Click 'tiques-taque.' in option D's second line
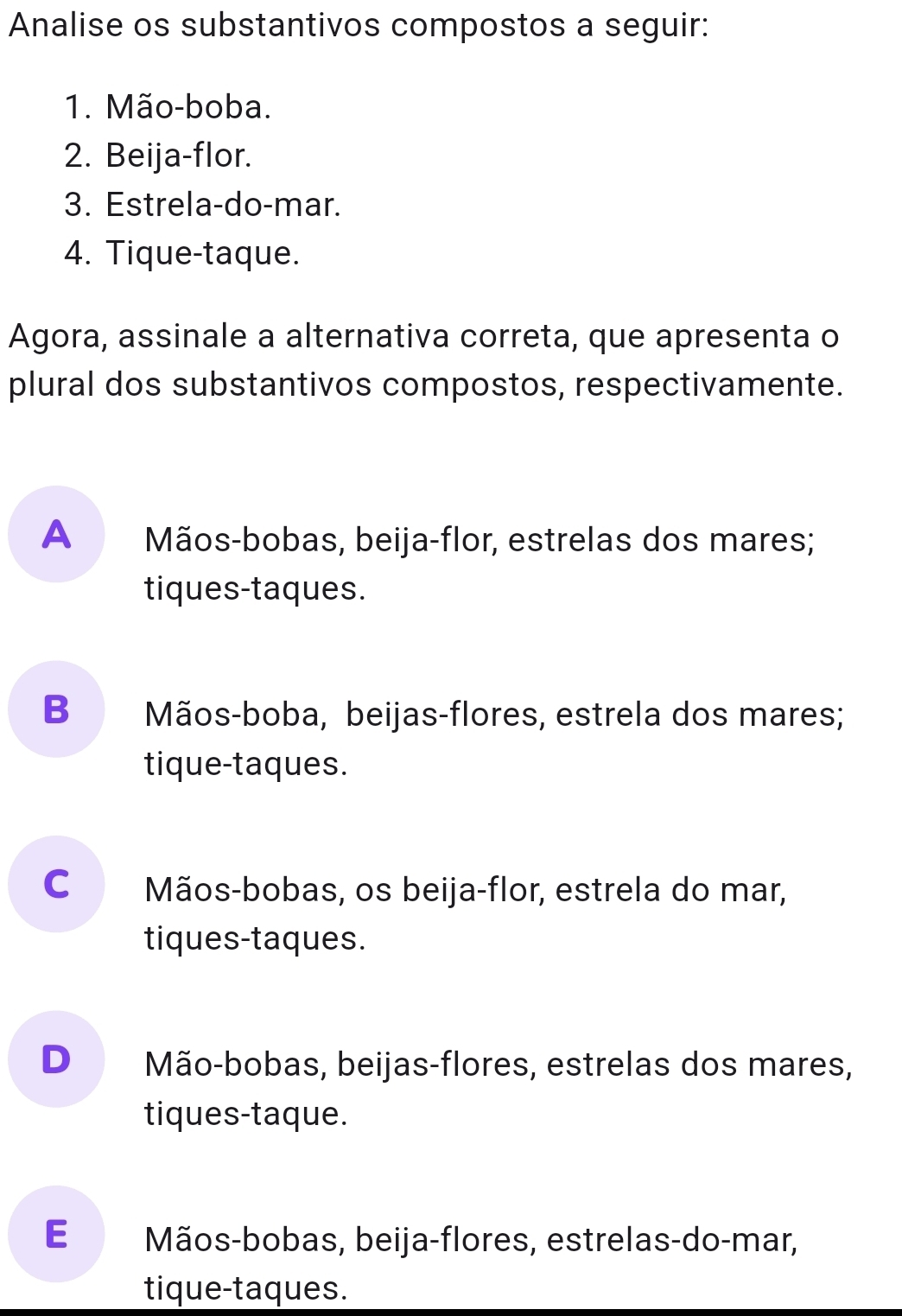 (x=246, y=1114)
